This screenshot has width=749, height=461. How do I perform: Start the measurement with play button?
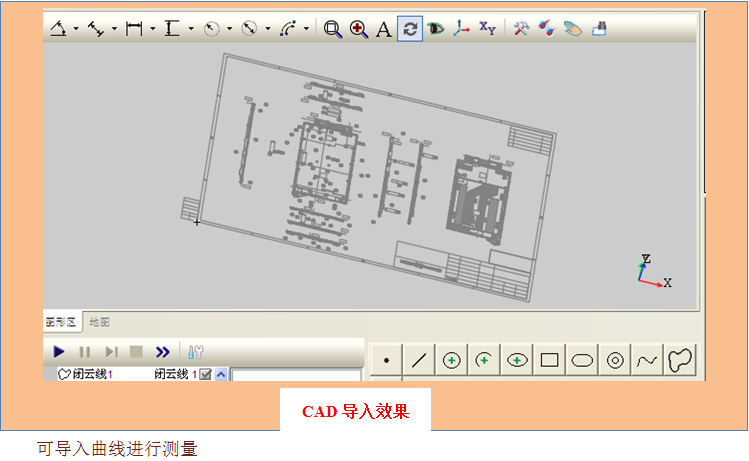(59, 352)
